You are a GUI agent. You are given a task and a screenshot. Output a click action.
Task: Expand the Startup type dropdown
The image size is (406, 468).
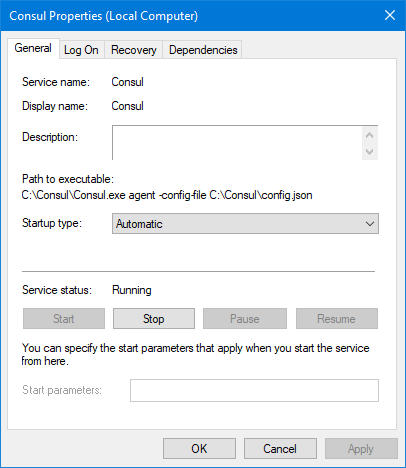point(245,224)
